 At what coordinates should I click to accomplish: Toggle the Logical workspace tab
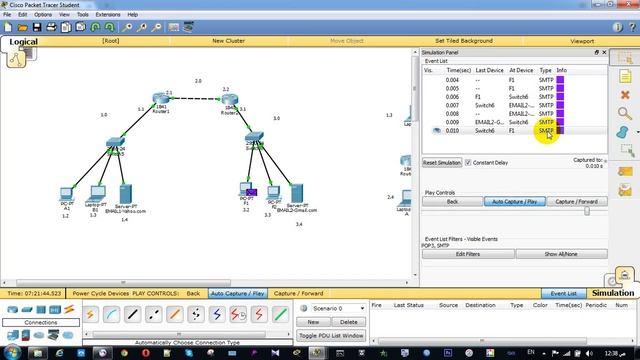pyautogui.click(x=23, y=42)
